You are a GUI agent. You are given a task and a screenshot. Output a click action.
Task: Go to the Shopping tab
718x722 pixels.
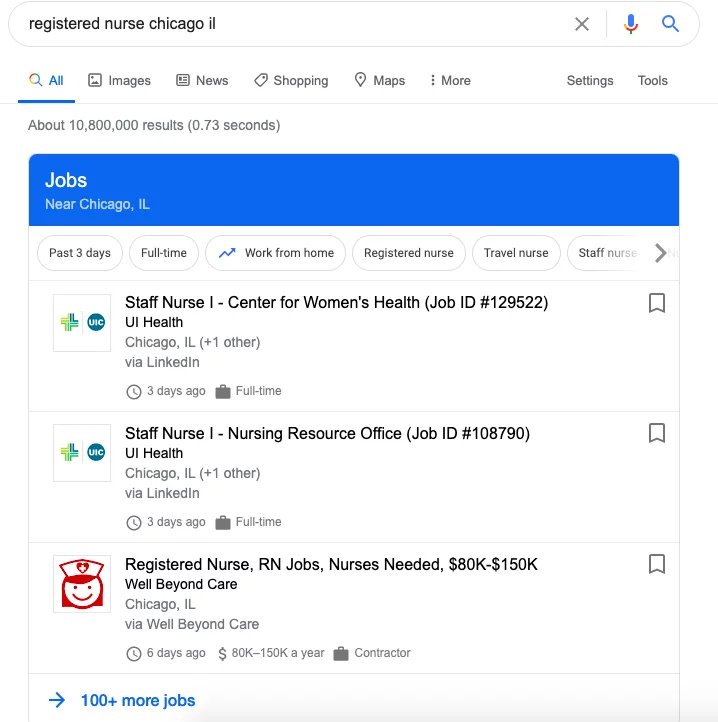pos(291,81)
